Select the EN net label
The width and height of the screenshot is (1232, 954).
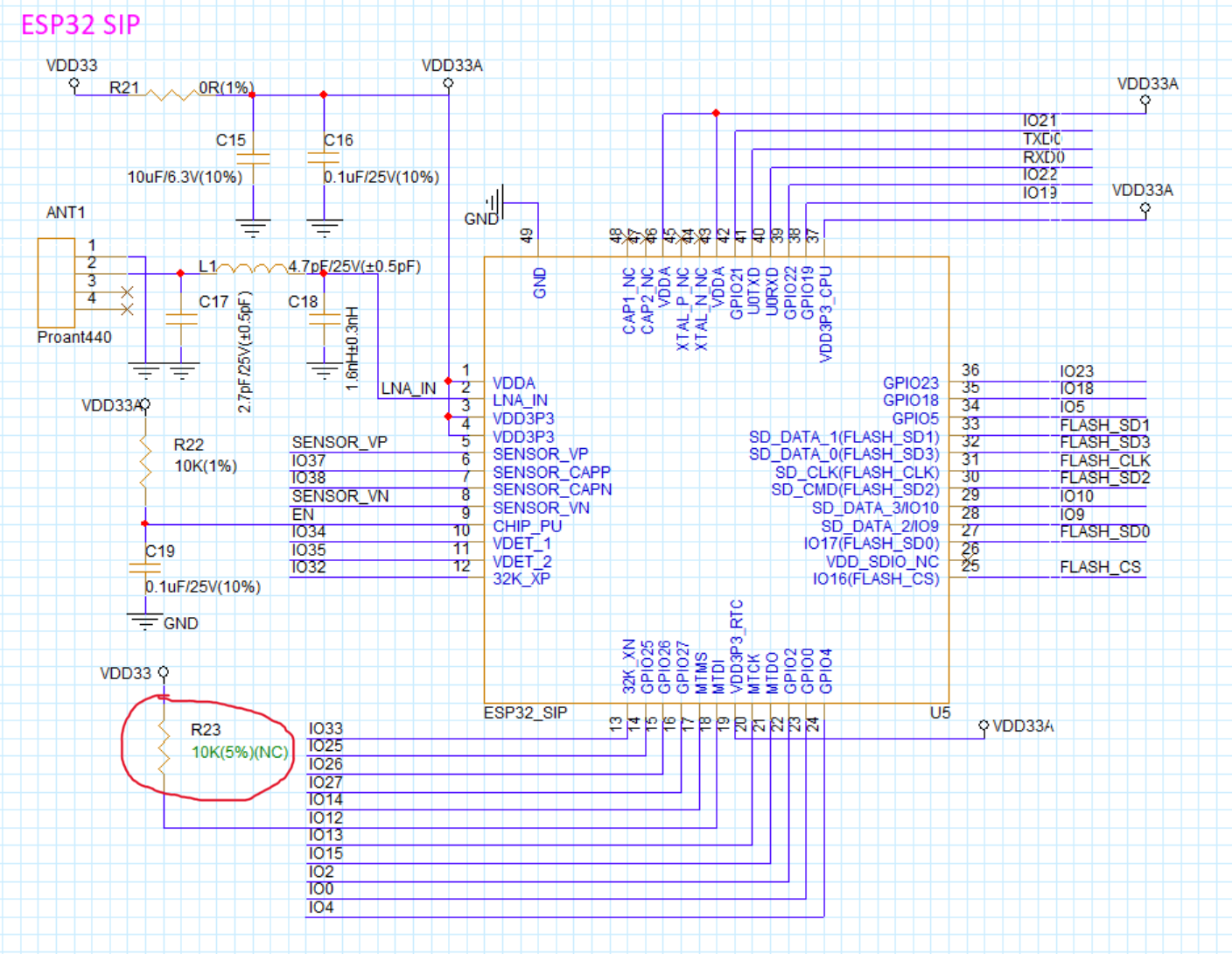click(303, 515)
